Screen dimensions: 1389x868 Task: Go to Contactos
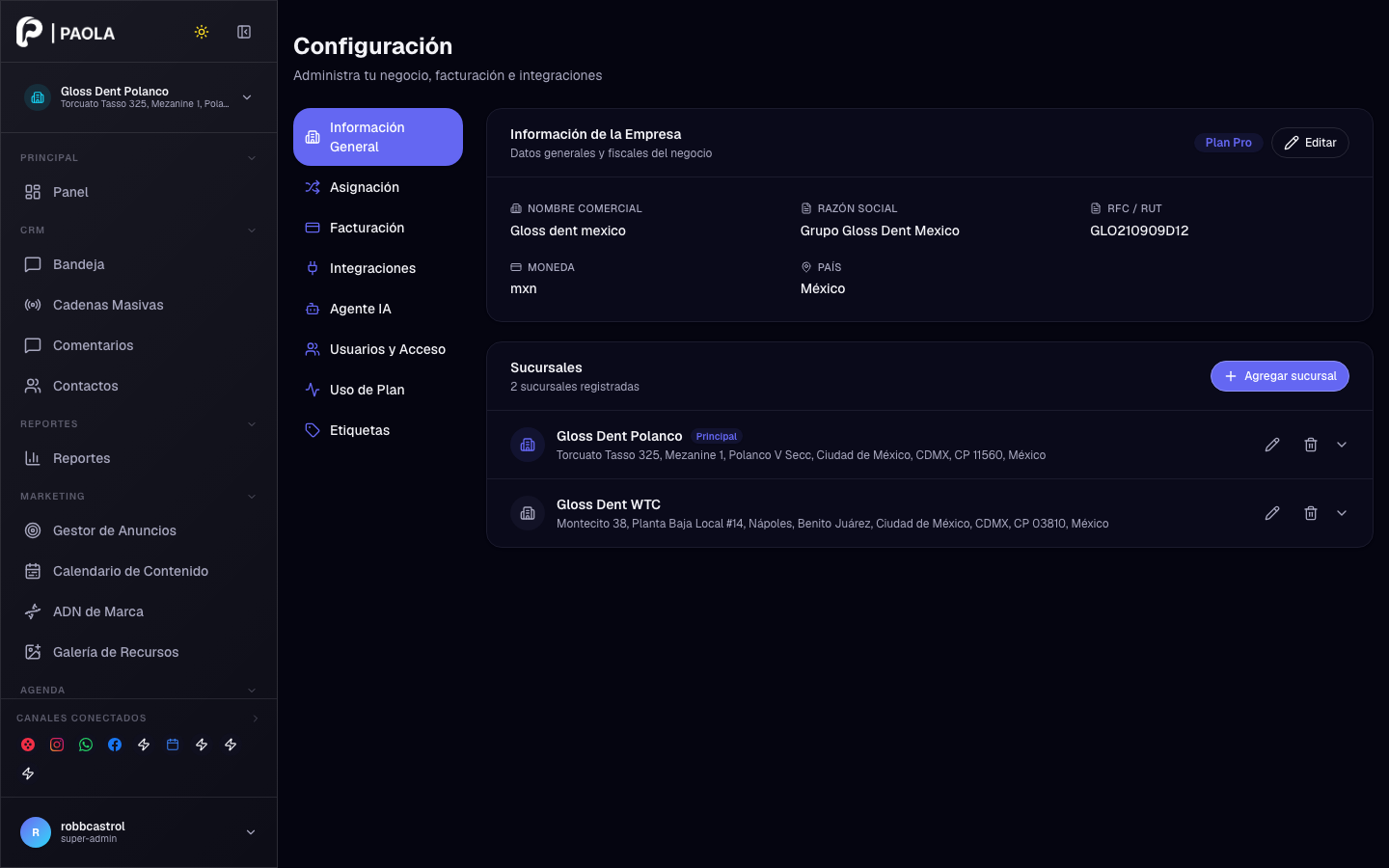[139, 386]
